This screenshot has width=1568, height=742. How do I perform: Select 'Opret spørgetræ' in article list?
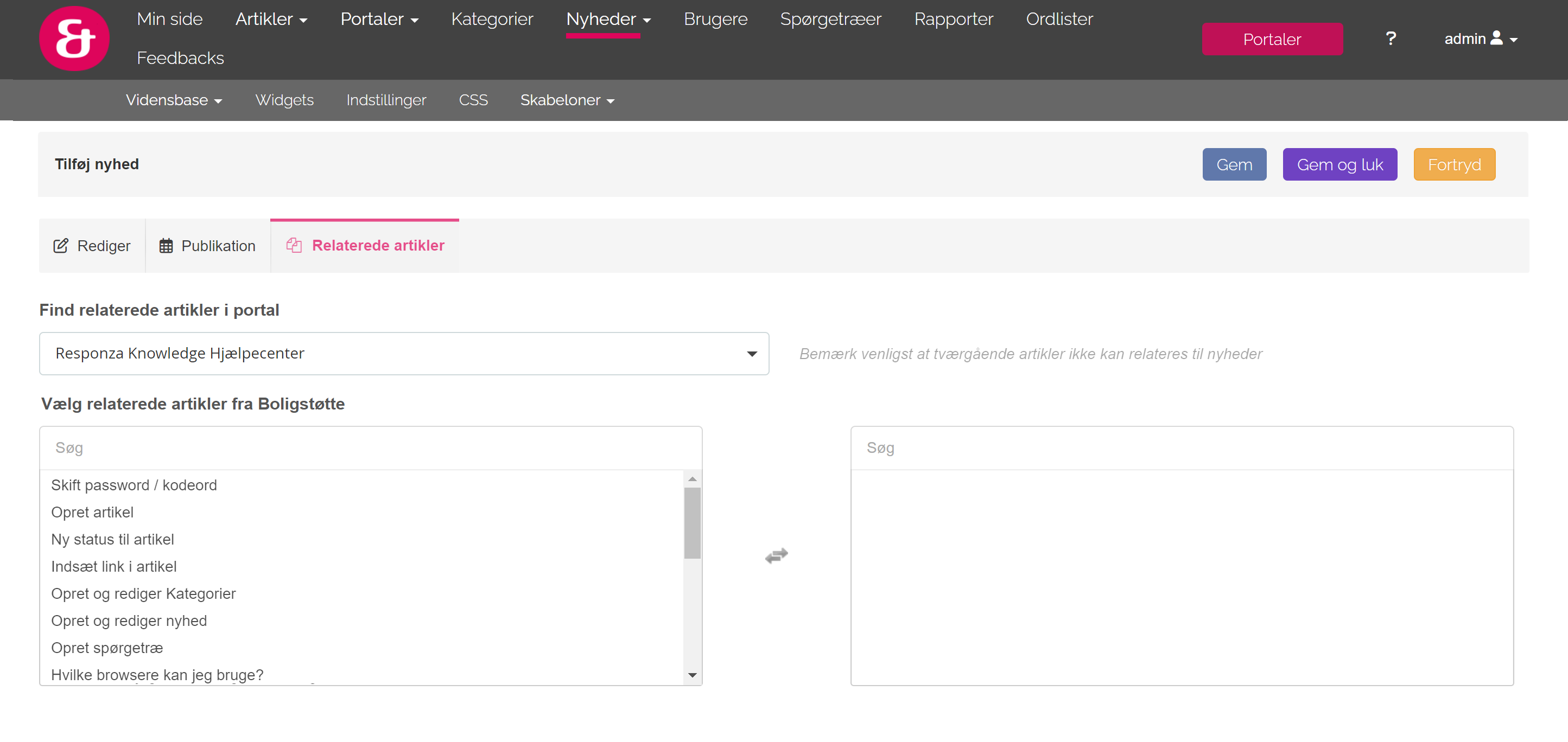coord(107,648)
